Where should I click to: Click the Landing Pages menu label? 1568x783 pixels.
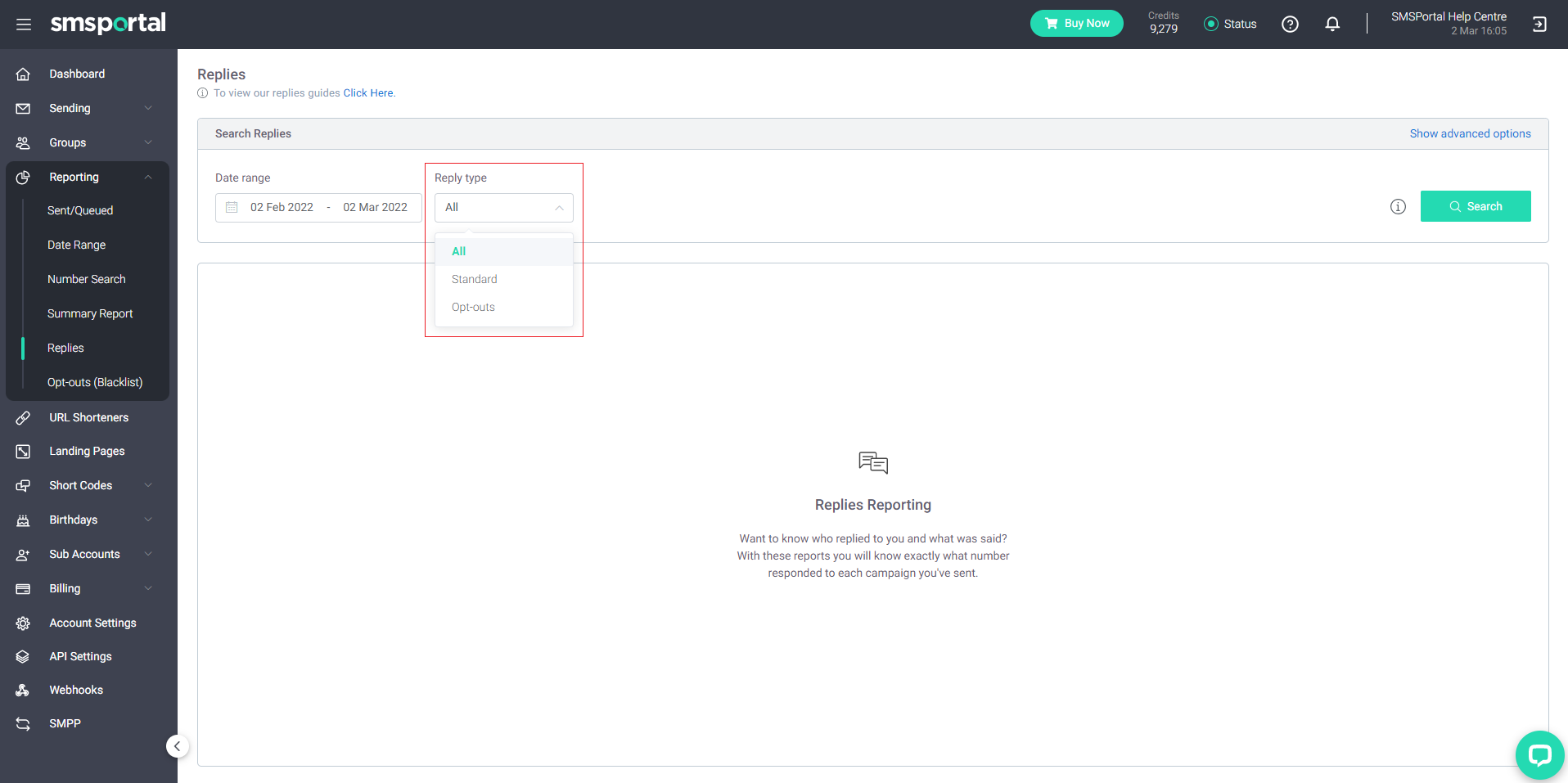pyautogui.click(x=87, y=451)
